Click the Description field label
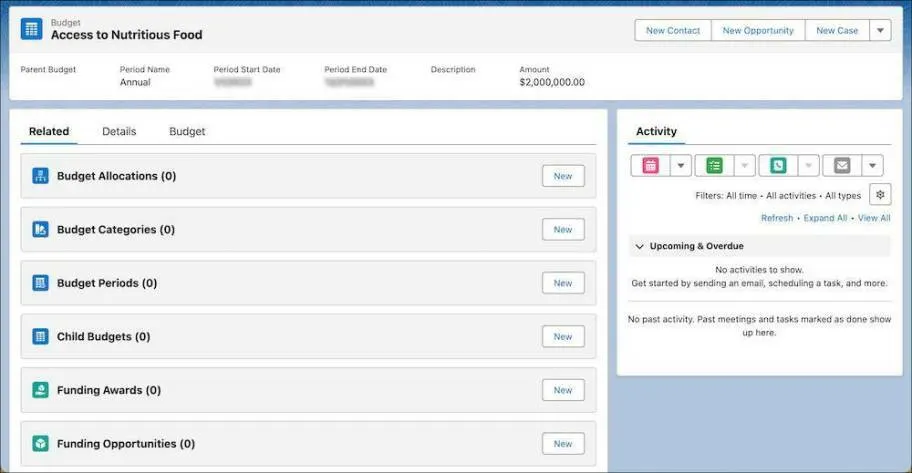Screen dimensions: 912x473 [x=453, y=69]
